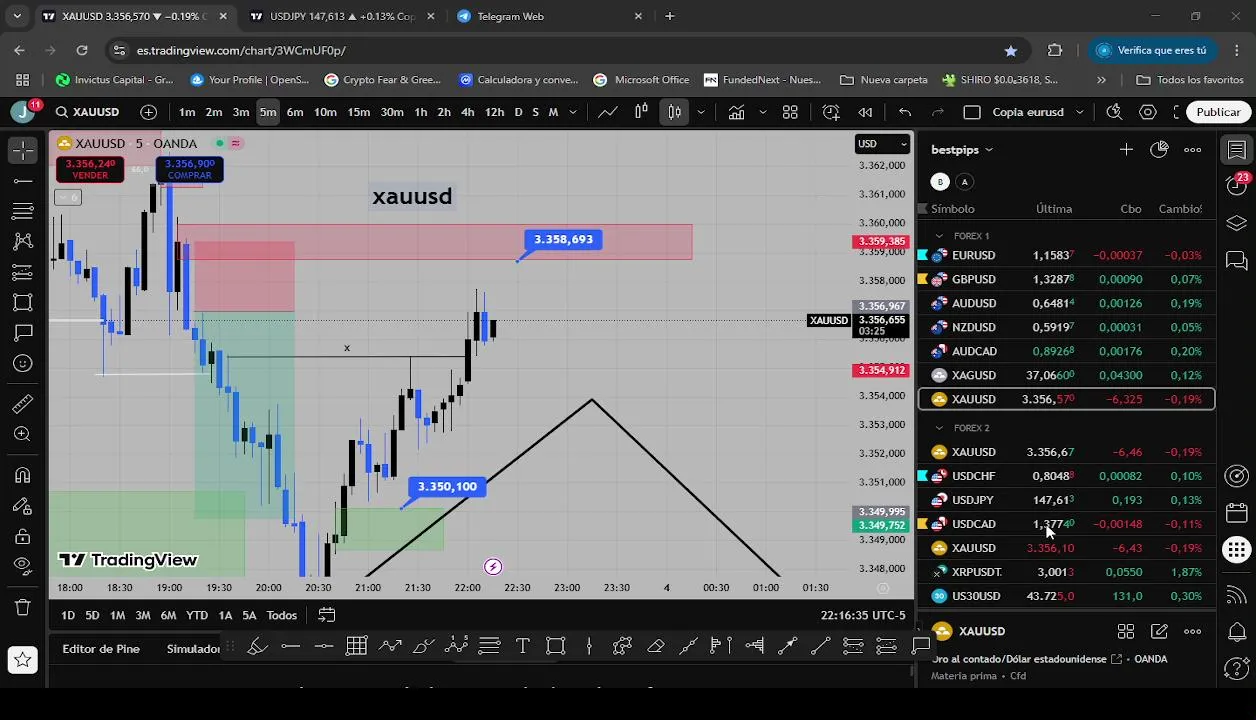Open quick search lightning icon

coord(1114,112)
